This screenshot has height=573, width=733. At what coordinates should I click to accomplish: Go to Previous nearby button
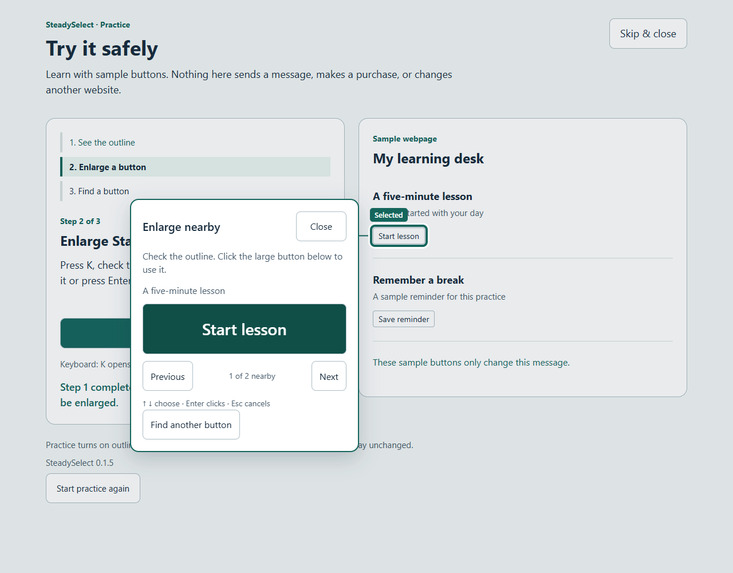pyautogui.click(x=167, y=376)
